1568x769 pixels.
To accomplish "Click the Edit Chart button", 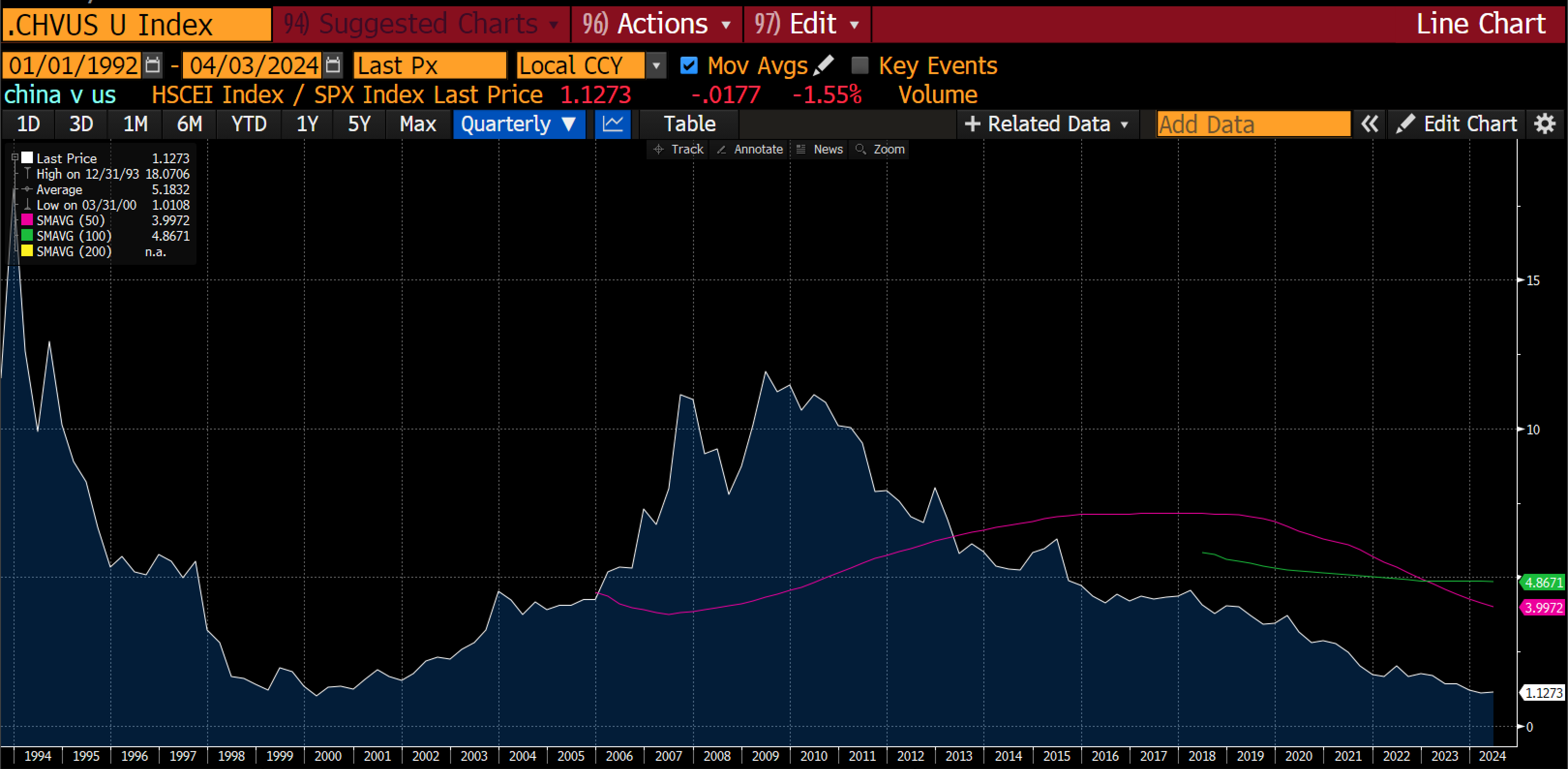I will (1456, 124).
